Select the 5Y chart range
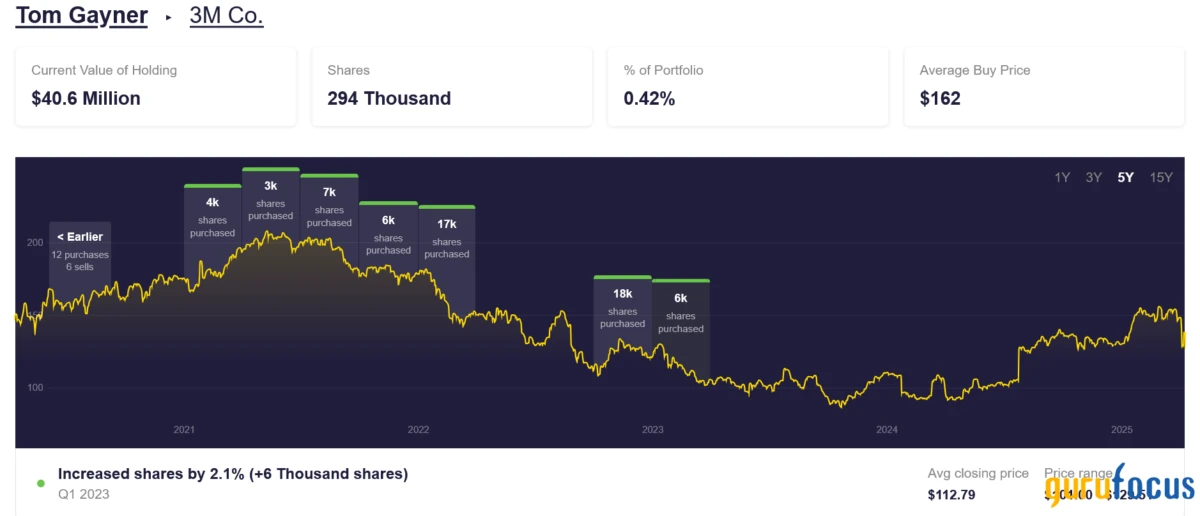The height and width of the screenshot is (516, 1200). [x=1126, y=177]
